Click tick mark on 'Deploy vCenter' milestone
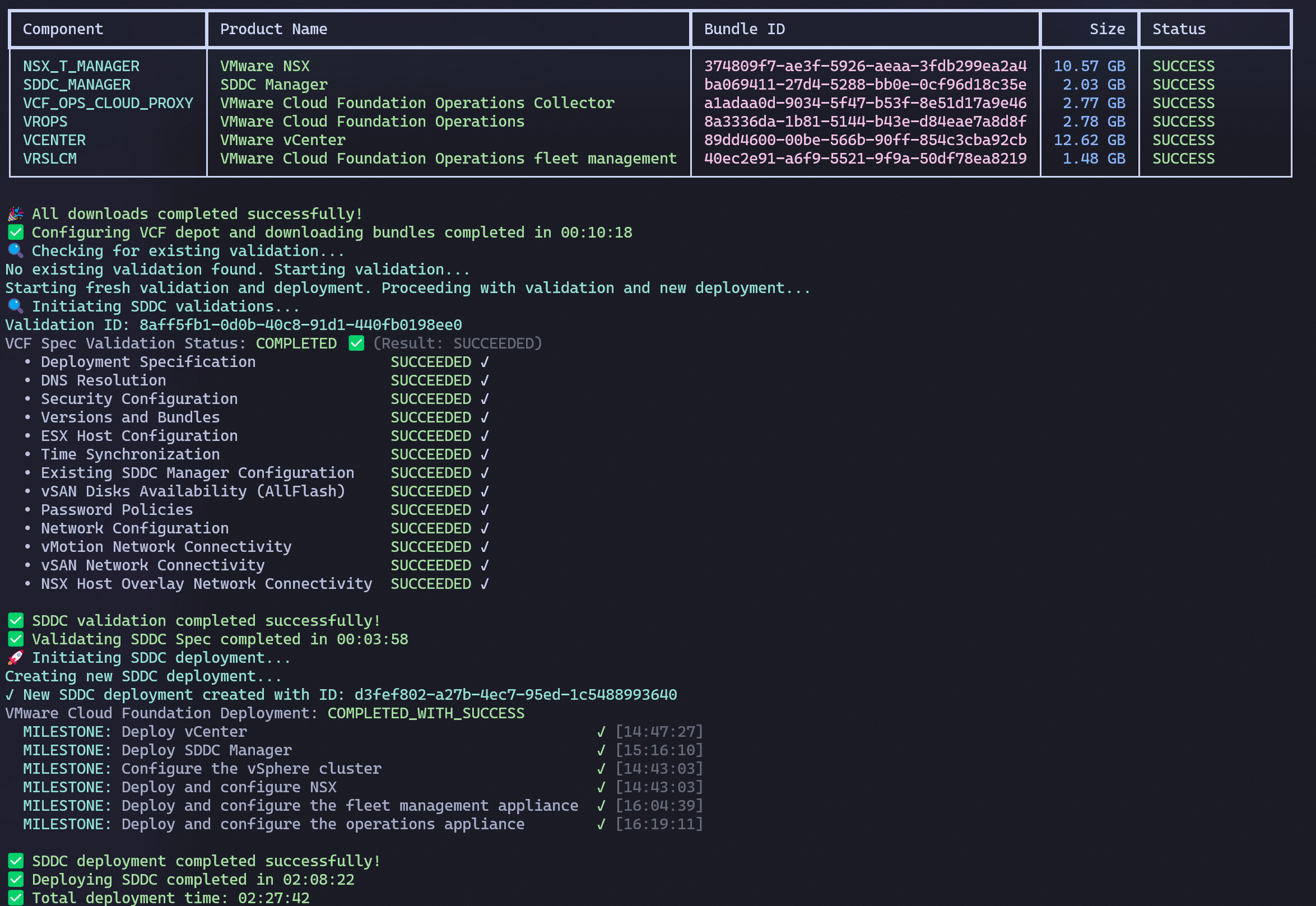Screen dimensions: 1316x906 (601, 732)
